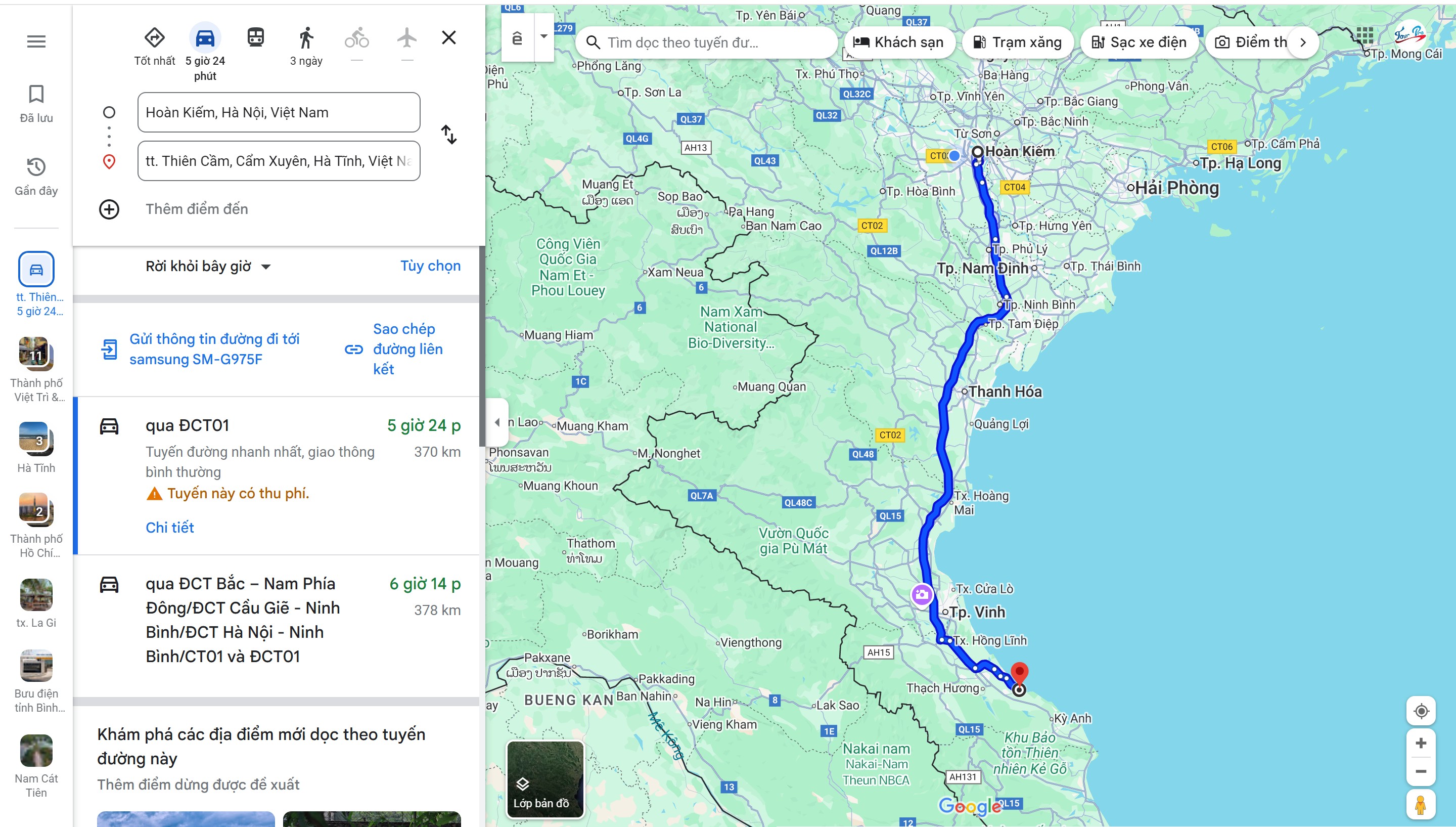
Task: Select Best route travel mode
Action: [x=154, y=38]
